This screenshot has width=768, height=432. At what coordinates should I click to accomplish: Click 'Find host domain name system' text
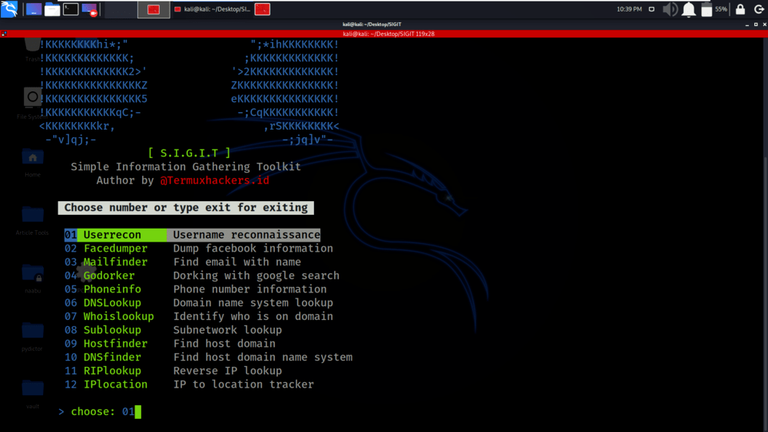(x=263, y=358)
